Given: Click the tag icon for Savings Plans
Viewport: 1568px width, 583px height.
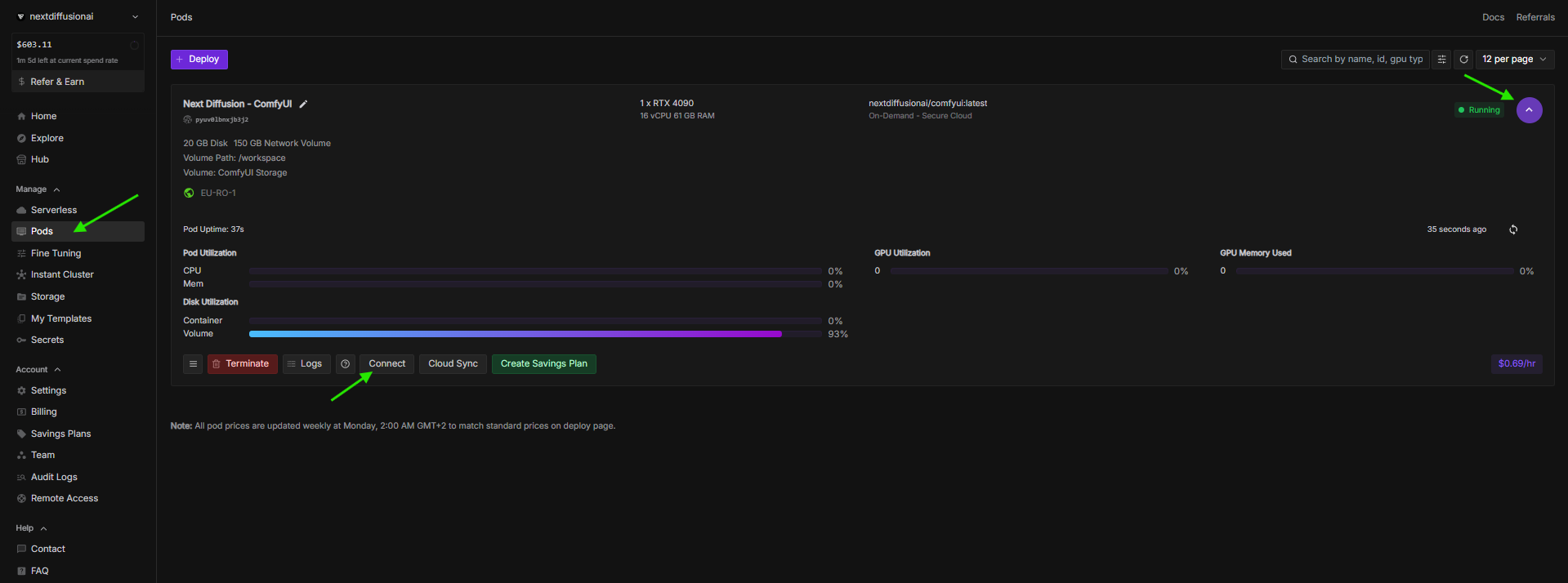Looking at the screenshot, I should click(x=21, y=434).
